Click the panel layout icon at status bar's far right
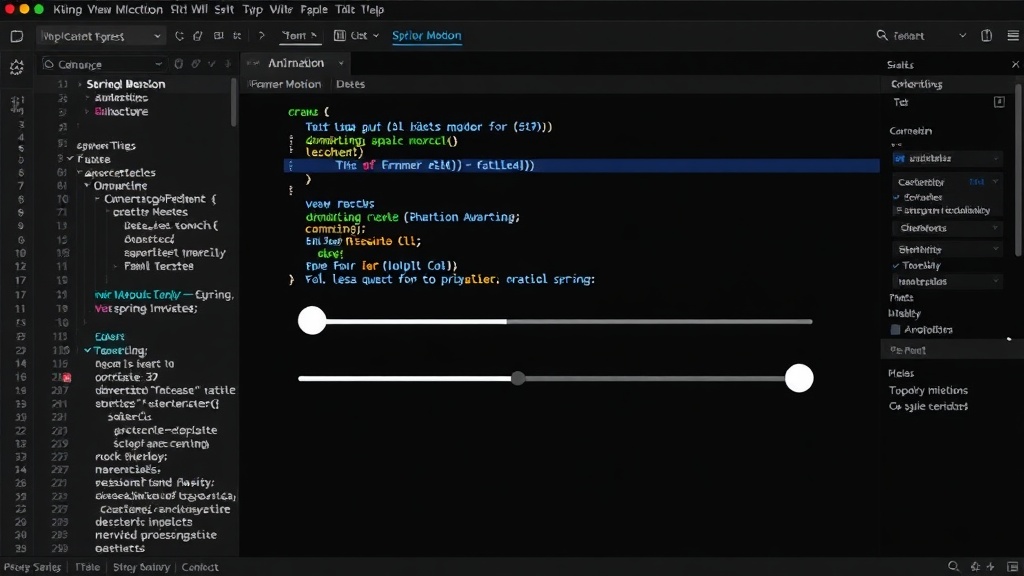 click(1013, 566)
